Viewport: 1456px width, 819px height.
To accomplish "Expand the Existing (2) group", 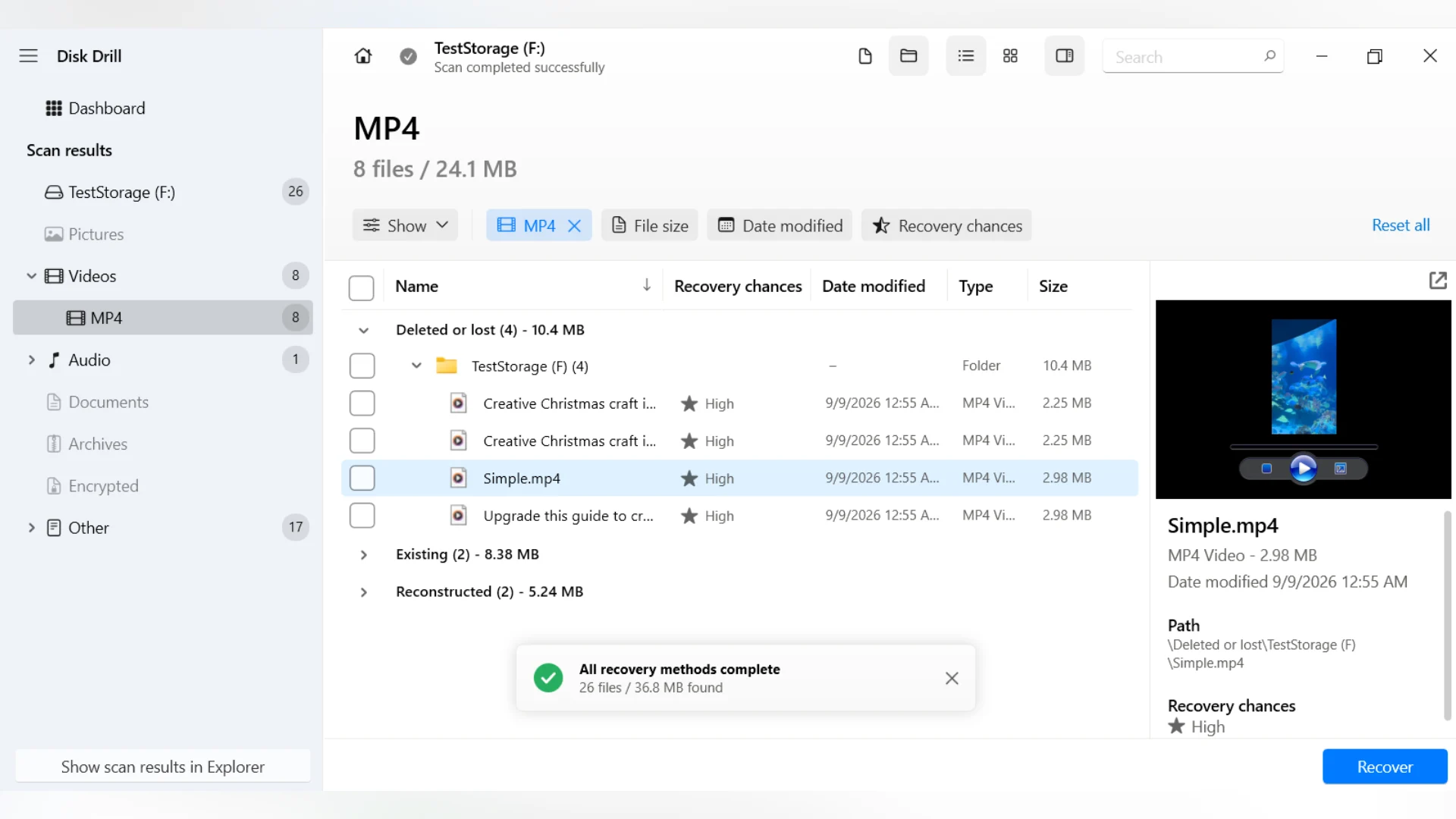I will pos(363,554).
